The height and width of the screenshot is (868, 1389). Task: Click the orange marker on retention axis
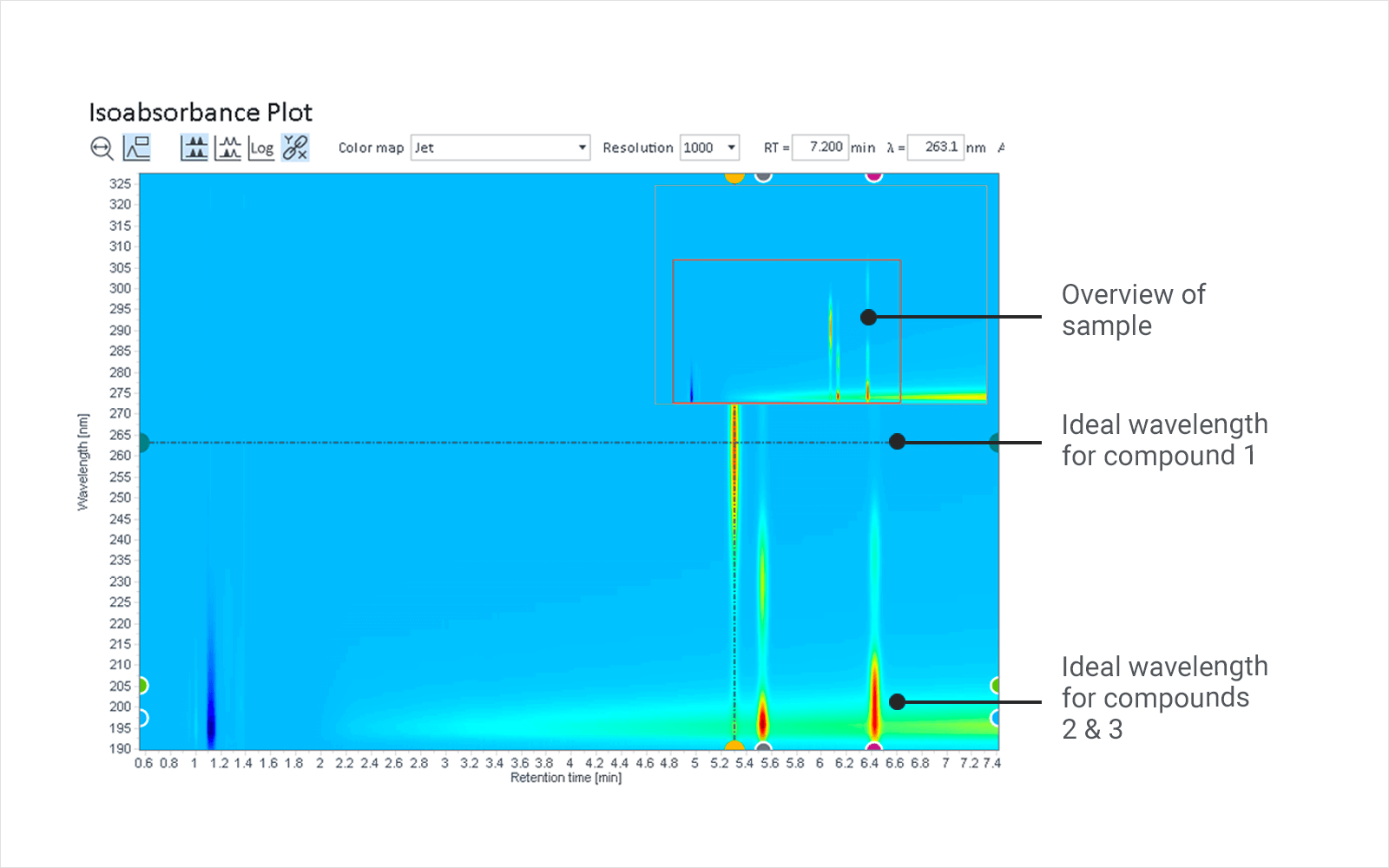click(734, 747)
